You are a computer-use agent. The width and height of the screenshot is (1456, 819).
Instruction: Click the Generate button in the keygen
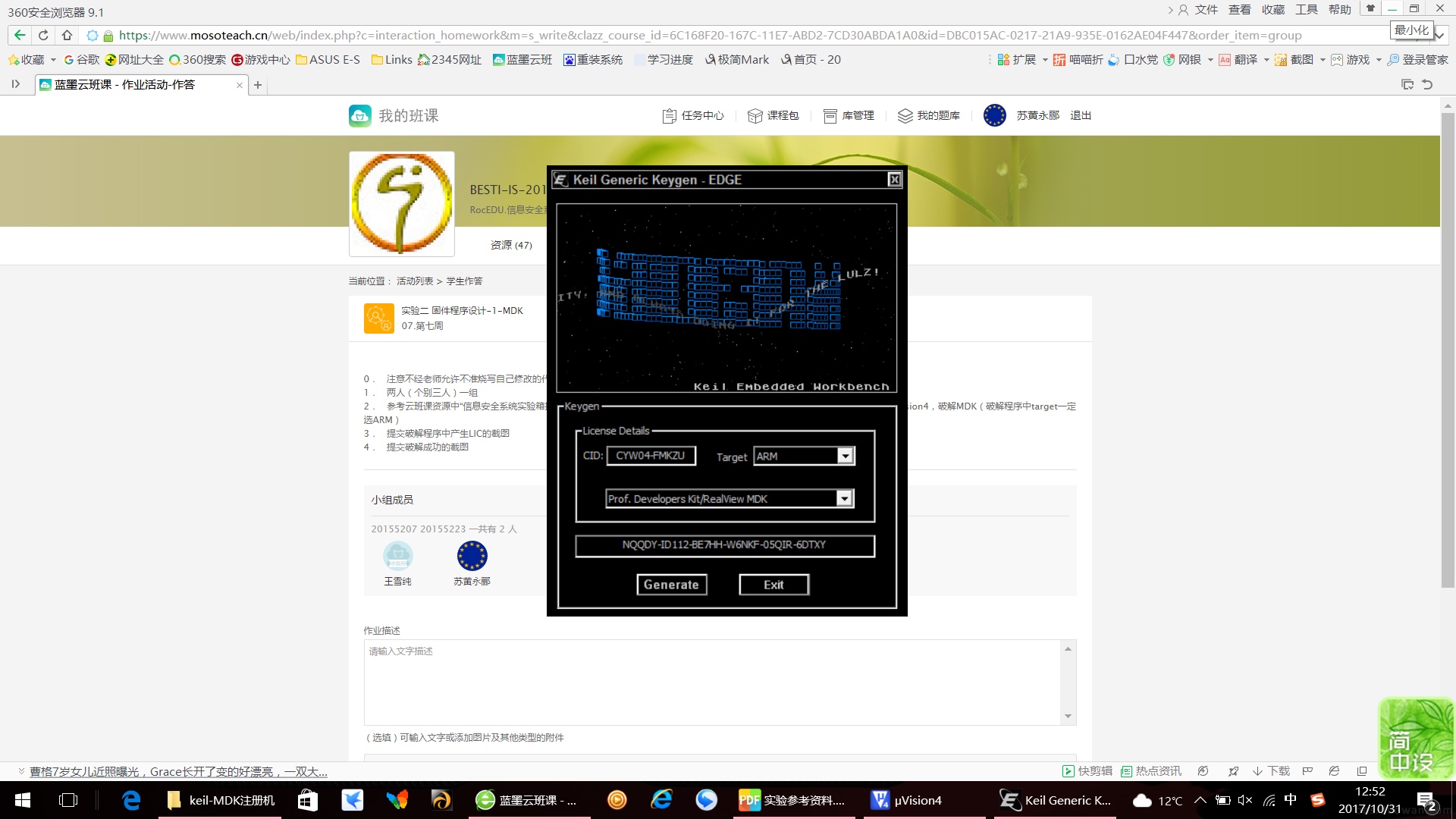pos(671,585)
